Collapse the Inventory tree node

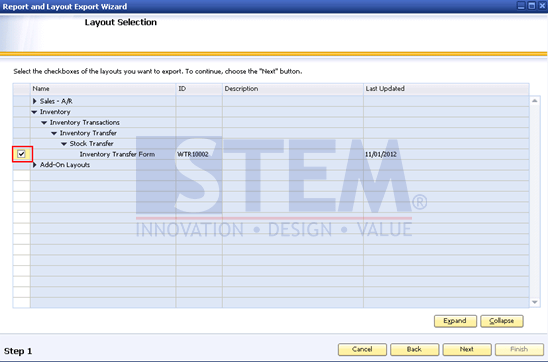pyautogui.click(x=34, y=112)
